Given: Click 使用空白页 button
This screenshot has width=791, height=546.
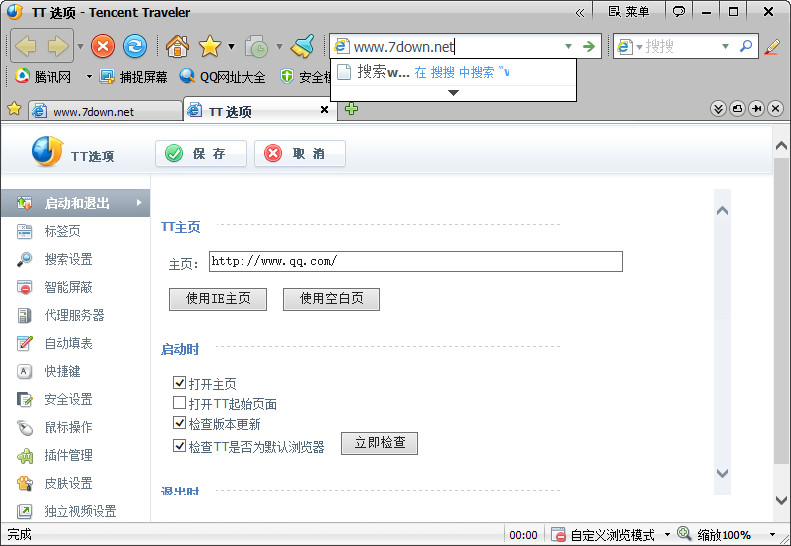Looking at the screenshot, I should [x=331, y=299].
